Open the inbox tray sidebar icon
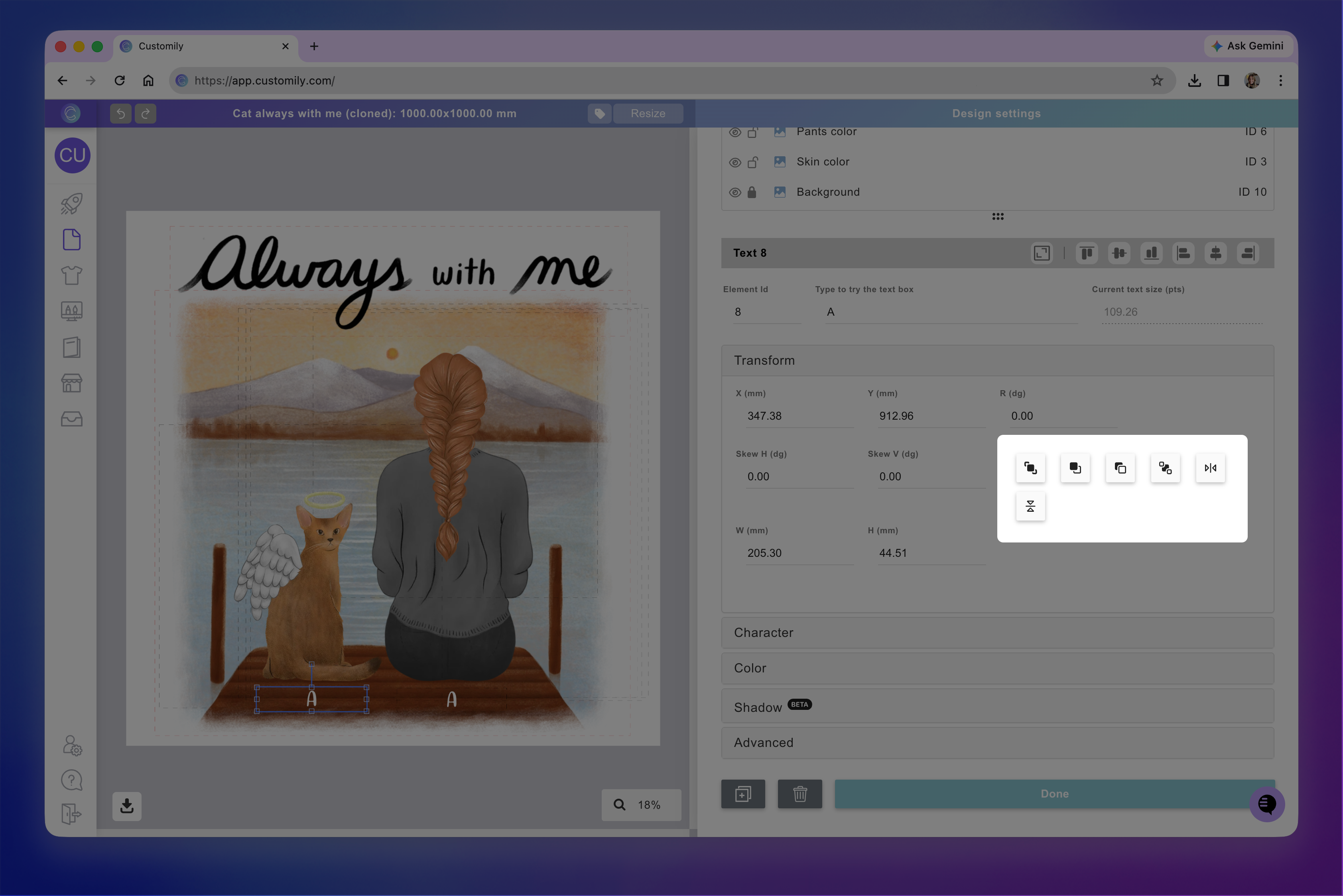 (71, 419)
